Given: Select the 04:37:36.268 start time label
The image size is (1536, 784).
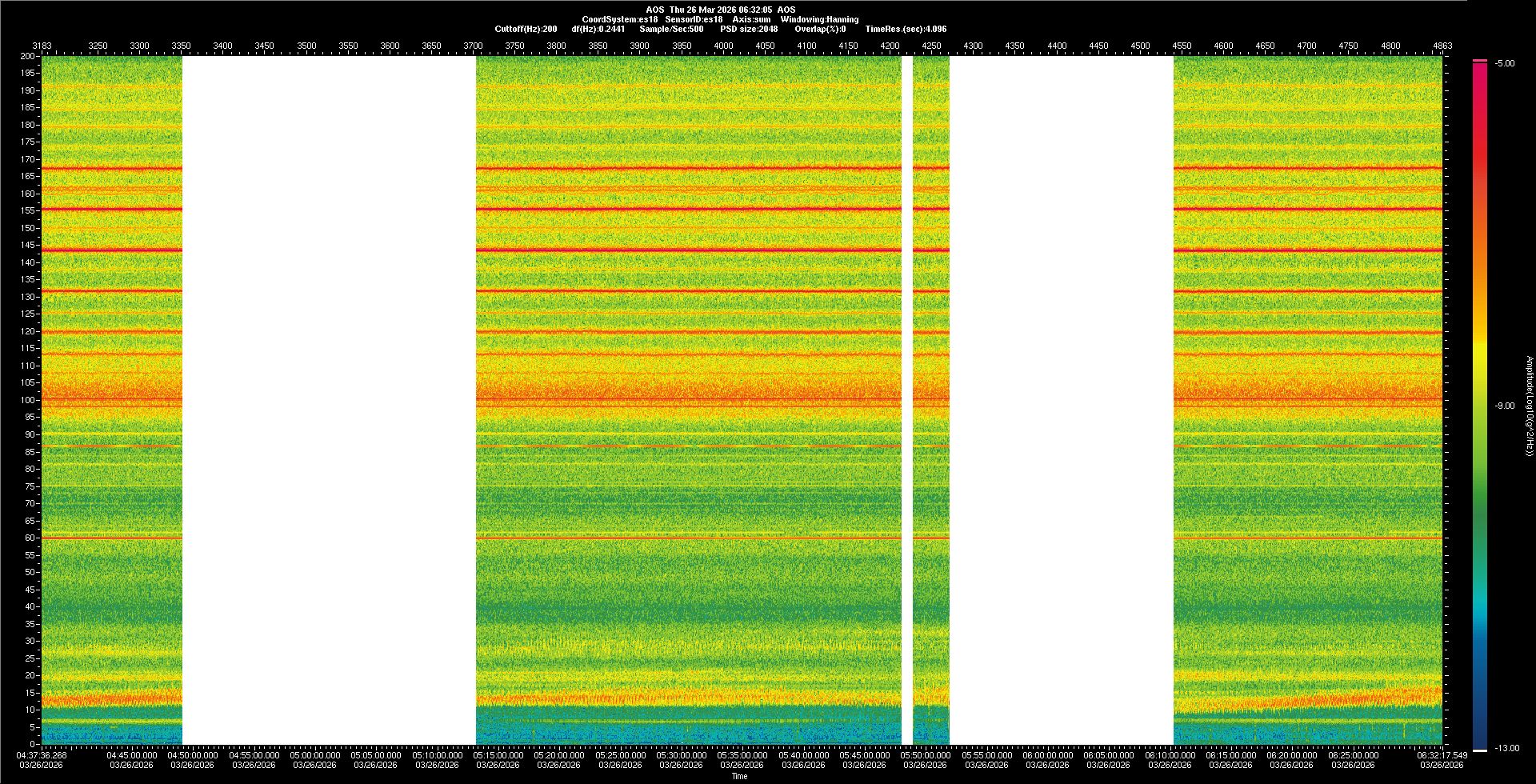Looking at the screenshot, I should click(x=42, y=755).
